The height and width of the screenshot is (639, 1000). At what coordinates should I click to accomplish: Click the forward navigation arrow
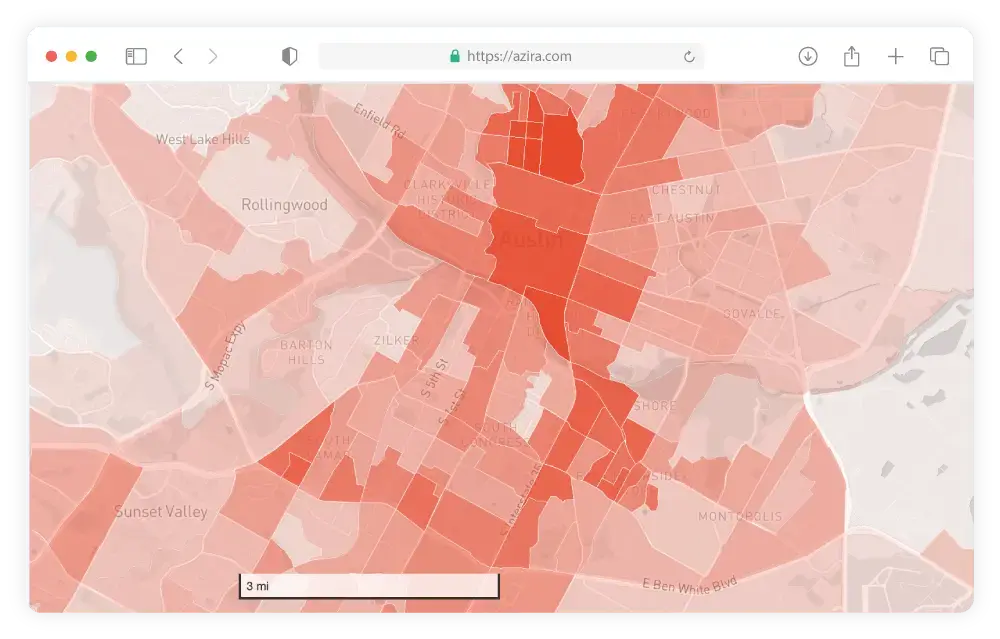tap(213, 57)
